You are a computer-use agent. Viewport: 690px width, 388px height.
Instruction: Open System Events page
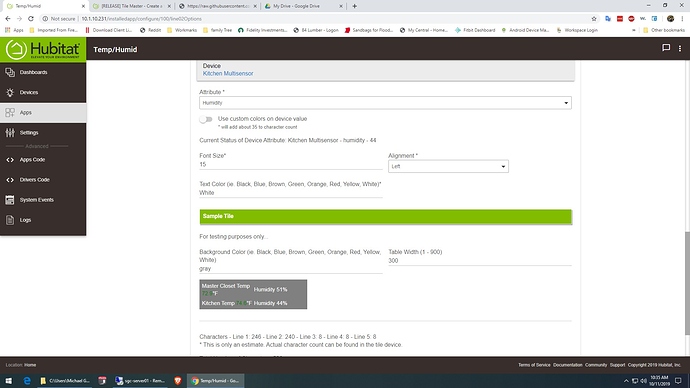(x=43, y=200)
